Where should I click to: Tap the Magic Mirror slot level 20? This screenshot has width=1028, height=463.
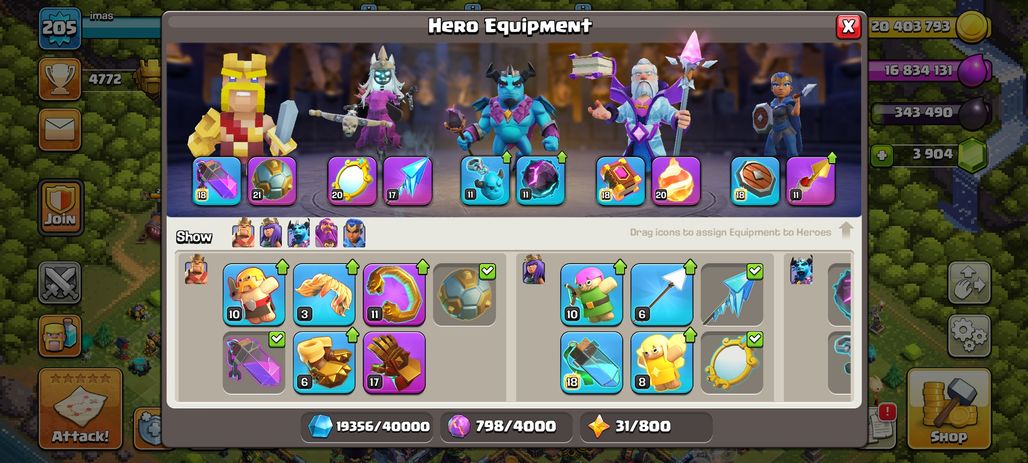(x=352, y=180)
